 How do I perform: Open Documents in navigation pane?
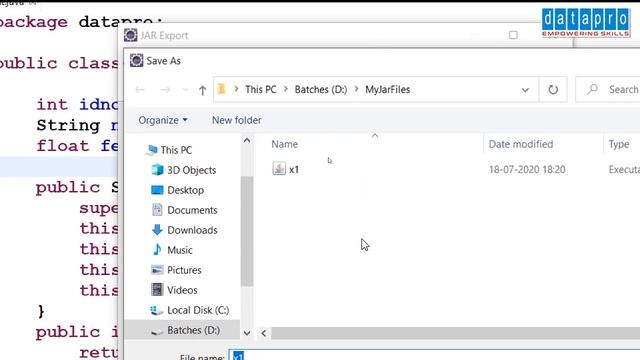pos(192,210)
